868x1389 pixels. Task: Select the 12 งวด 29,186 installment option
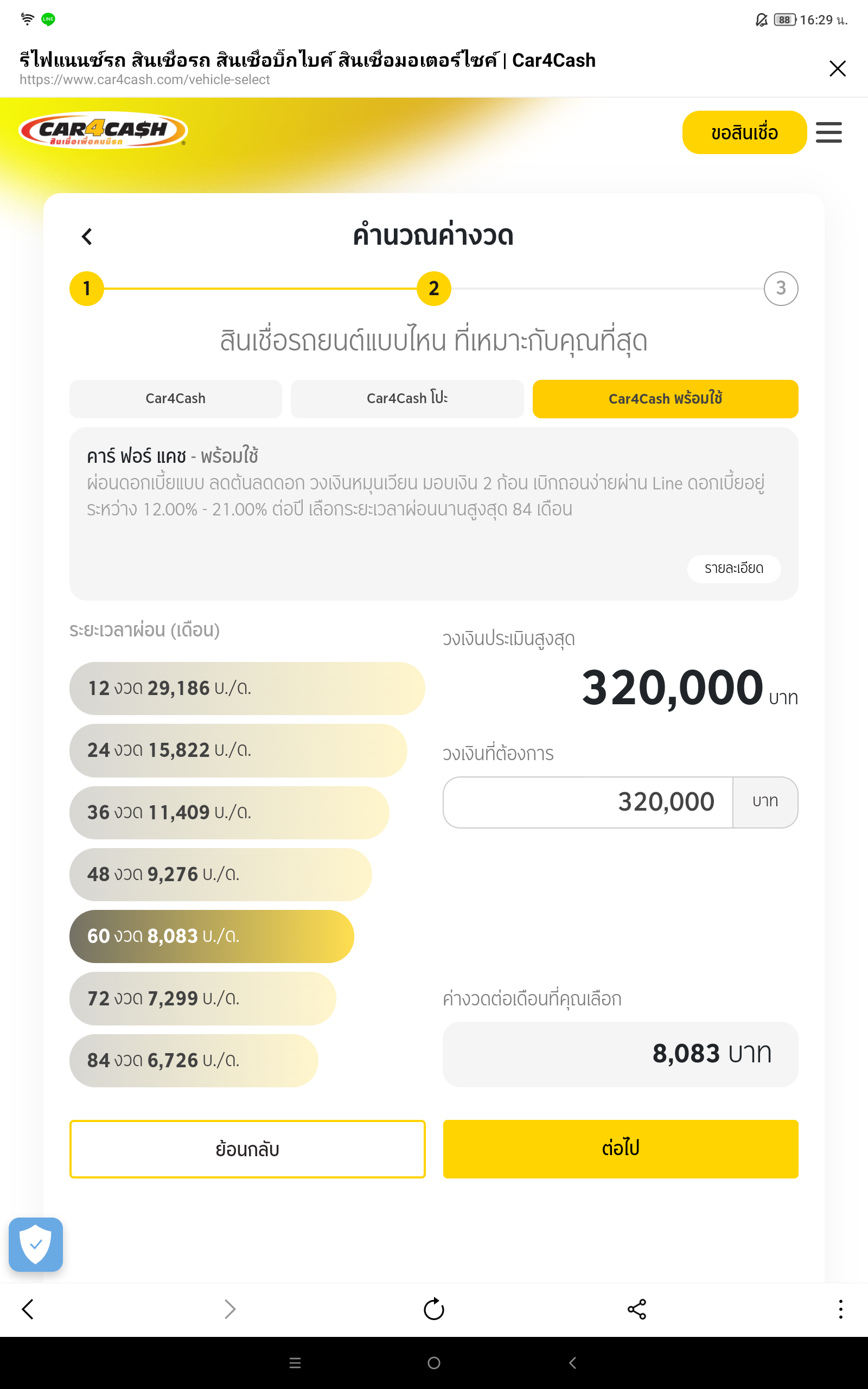coord(247,688)
